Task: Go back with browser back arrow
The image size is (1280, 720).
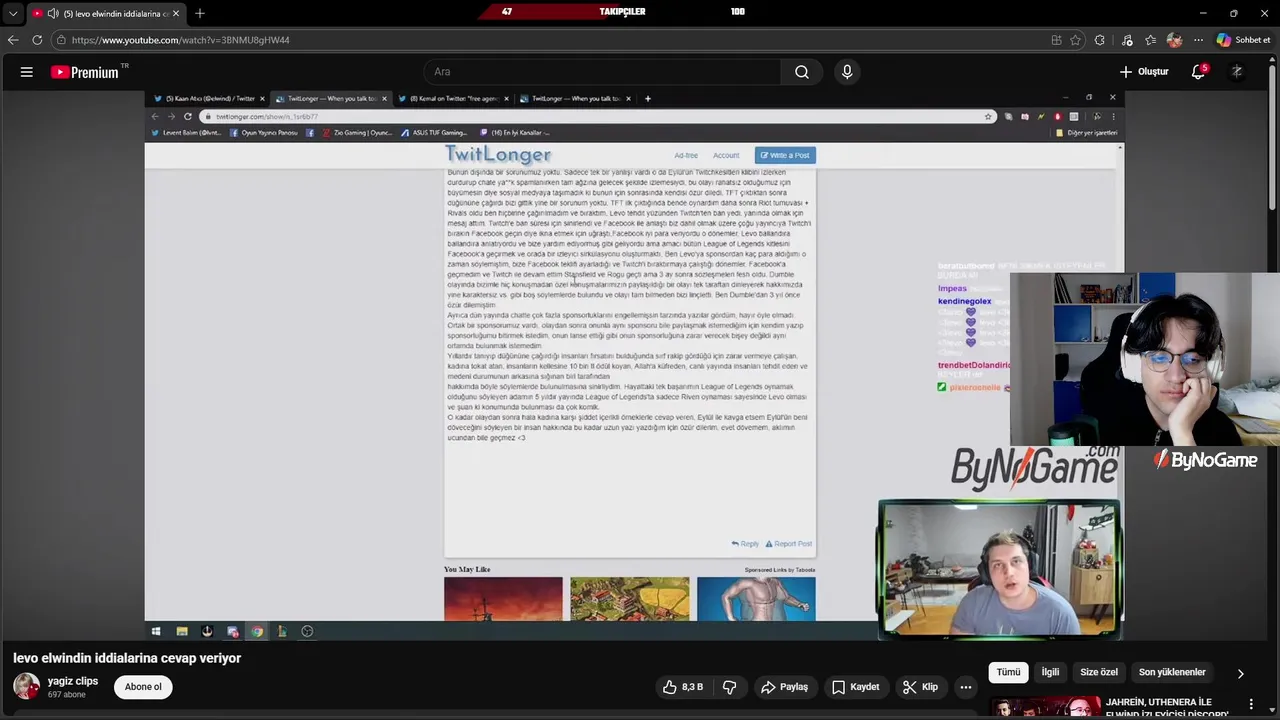Action: coord(13,40)
